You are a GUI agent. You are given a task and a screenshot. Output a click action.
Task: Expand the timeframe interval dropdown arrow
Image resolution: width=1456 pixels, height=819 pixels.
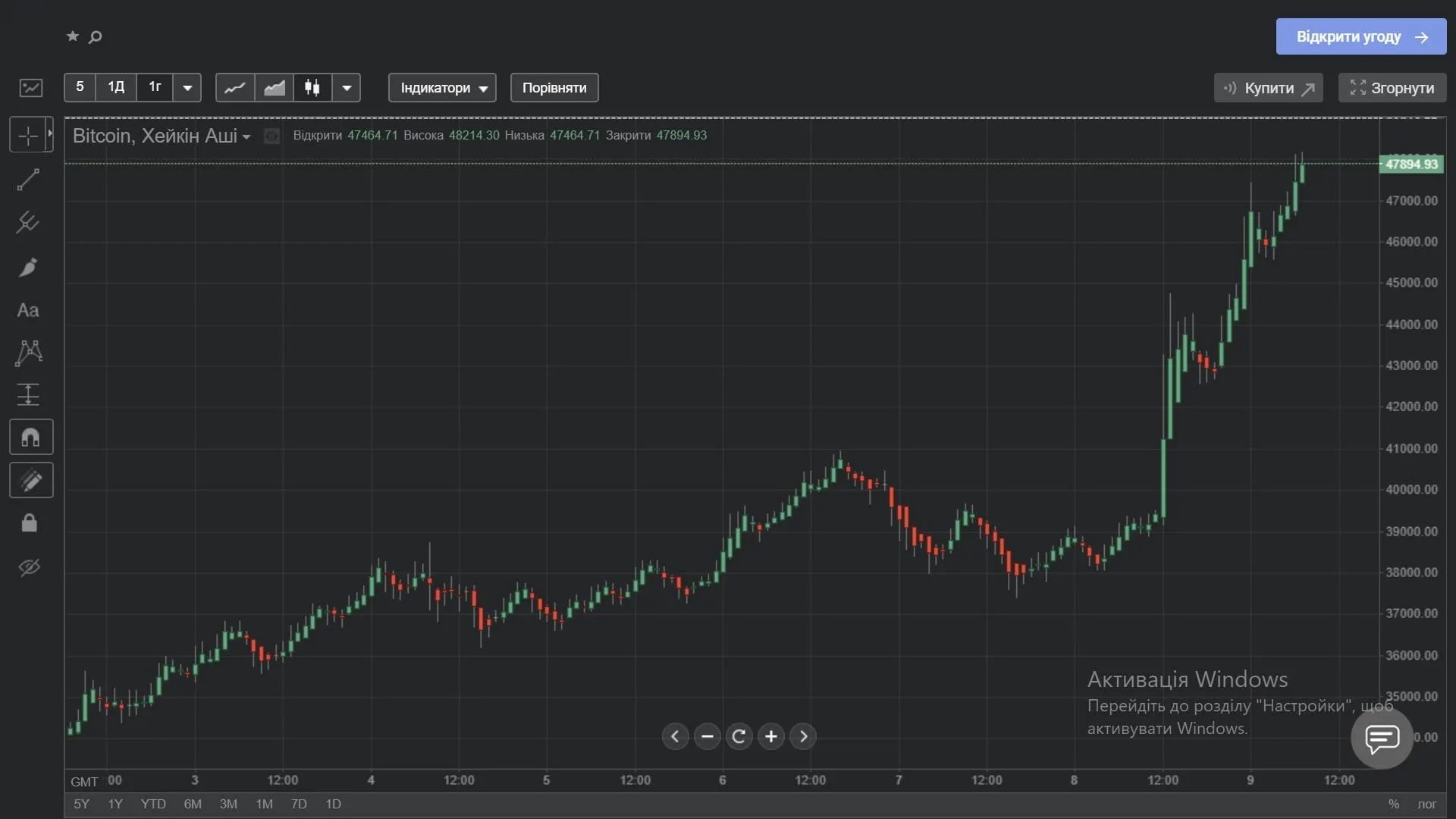click(x=187, y=88)
